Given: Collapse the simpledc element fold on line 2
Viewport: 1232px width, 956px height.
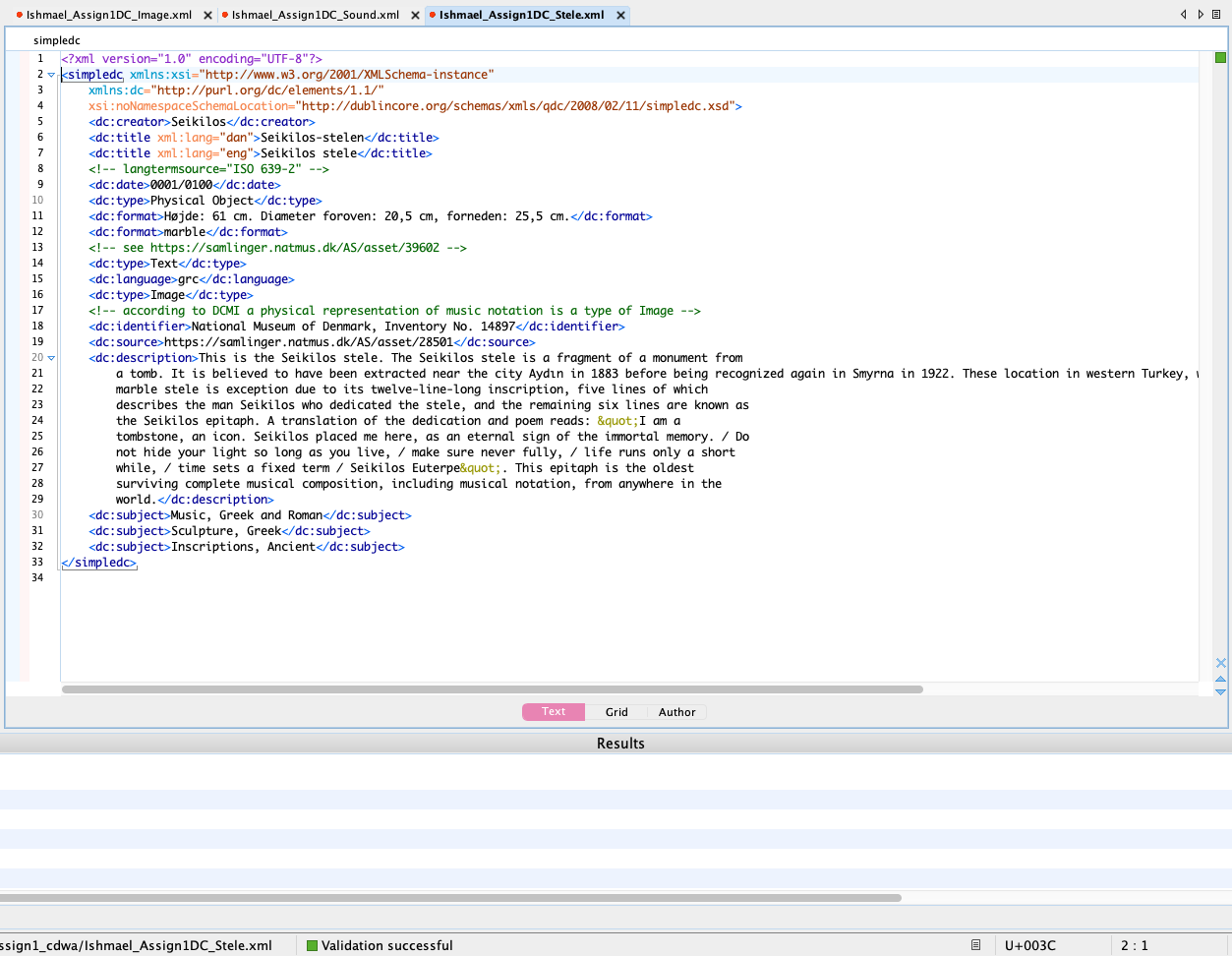Looking at the screenshot, I should 52,75.
